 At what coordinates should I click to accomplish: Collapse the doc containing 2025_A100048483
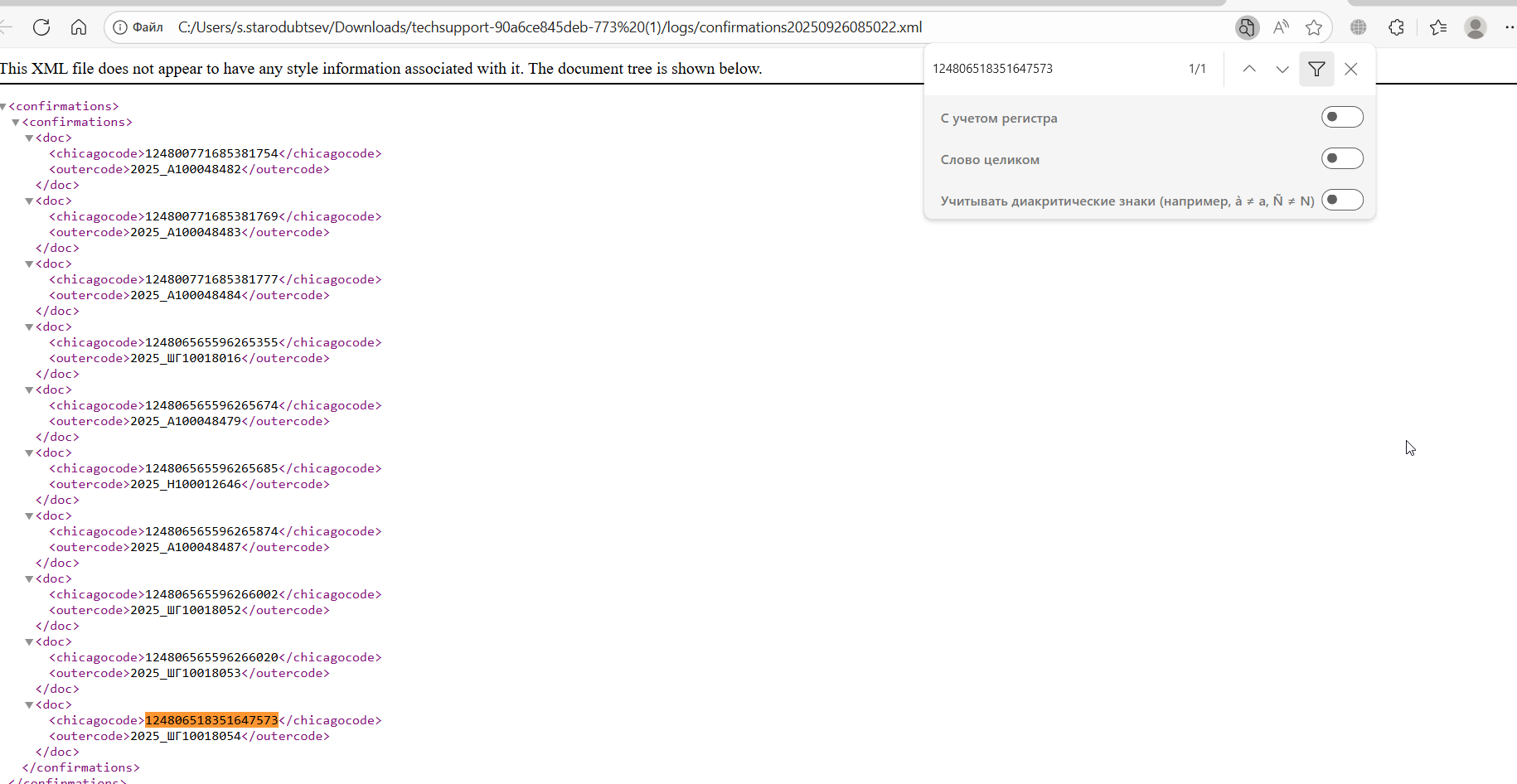[29, 201]
